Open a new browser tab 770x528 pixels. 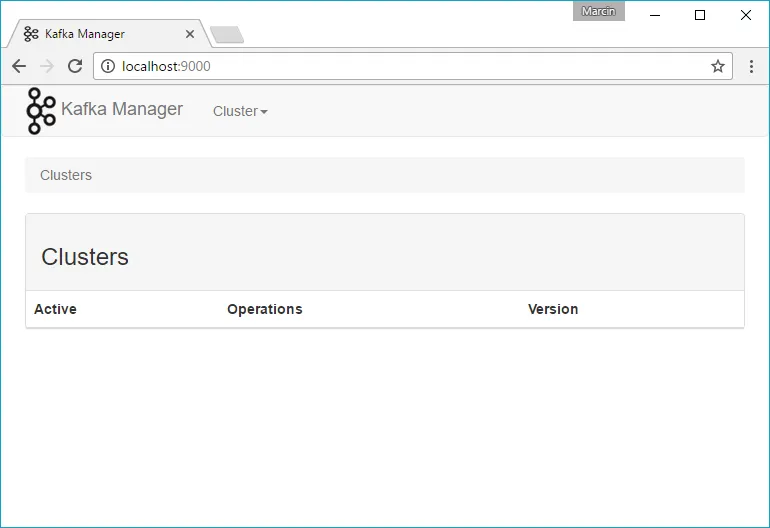pyautogui.click(x=227, y=34)
